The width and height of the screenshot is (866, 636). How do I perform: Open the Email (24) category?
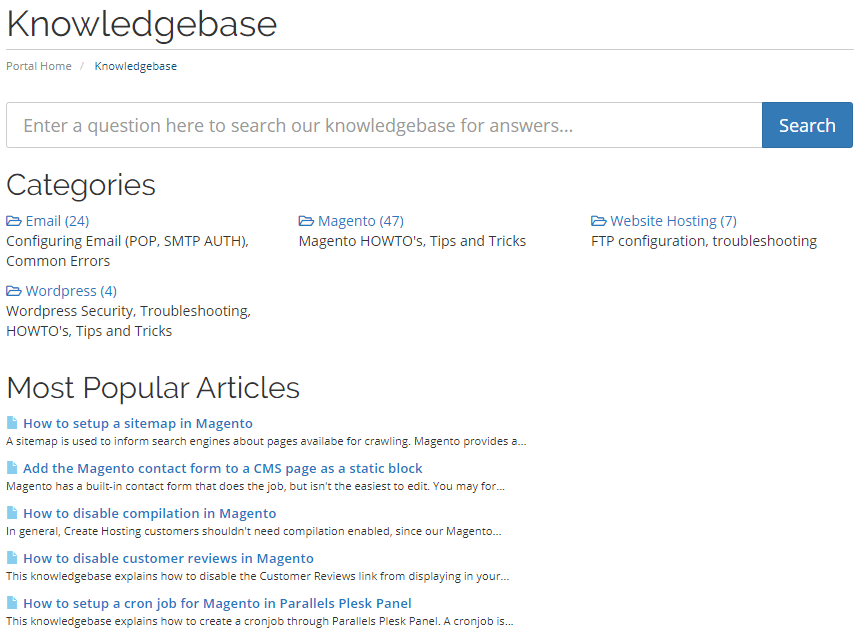(57, 221)
